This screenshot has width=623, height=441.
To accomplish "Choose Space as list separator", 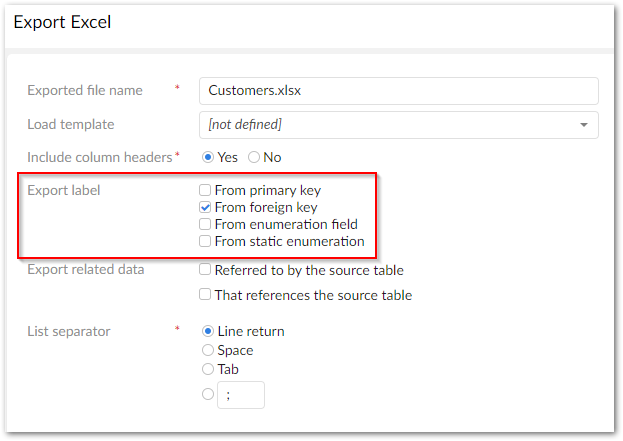I will coord(208,350).
